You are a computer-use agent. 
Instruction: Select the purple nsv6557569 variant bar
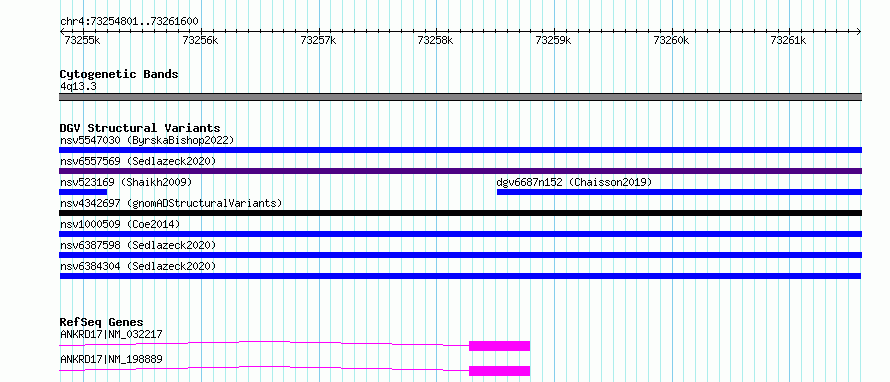pos(460,171)
